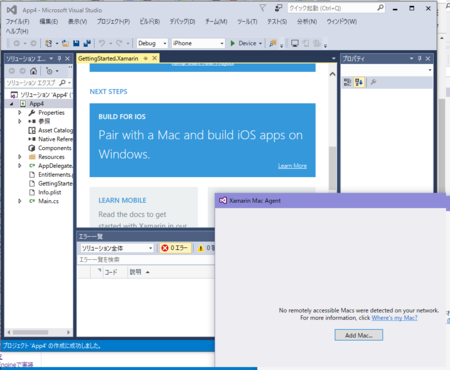This screenshot has width=450, height=370.
Task: Open the 表示(V) menu
Action: [x=78, y=22]
